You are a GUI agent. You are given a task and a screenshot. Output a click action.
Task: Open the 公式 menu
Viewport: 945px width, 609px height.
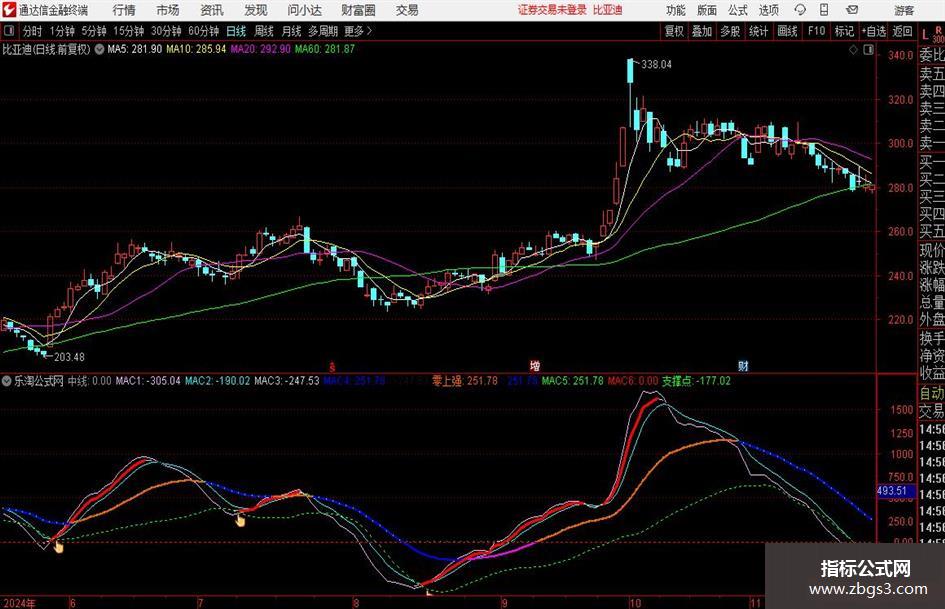click(738, 10)
